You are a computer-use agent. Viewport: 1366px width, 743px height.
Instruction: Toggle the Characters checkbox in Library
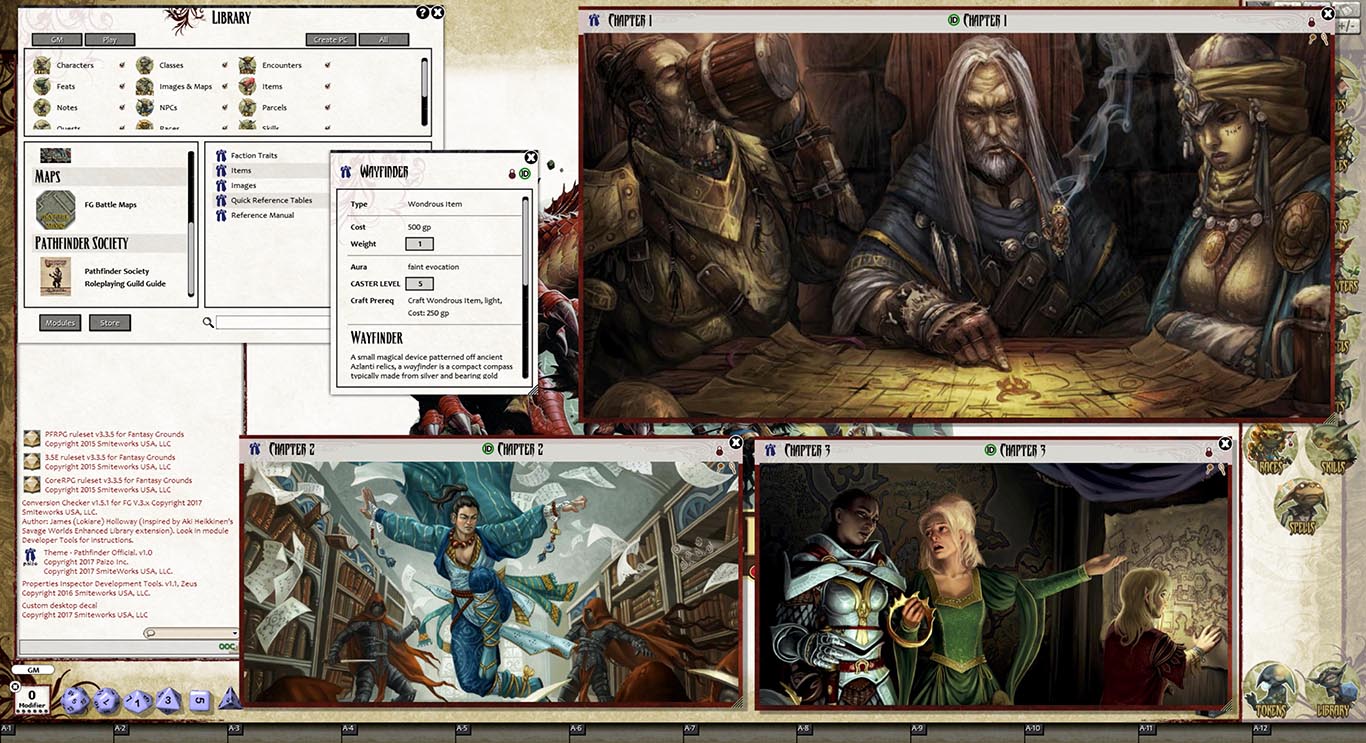[122, 65]
